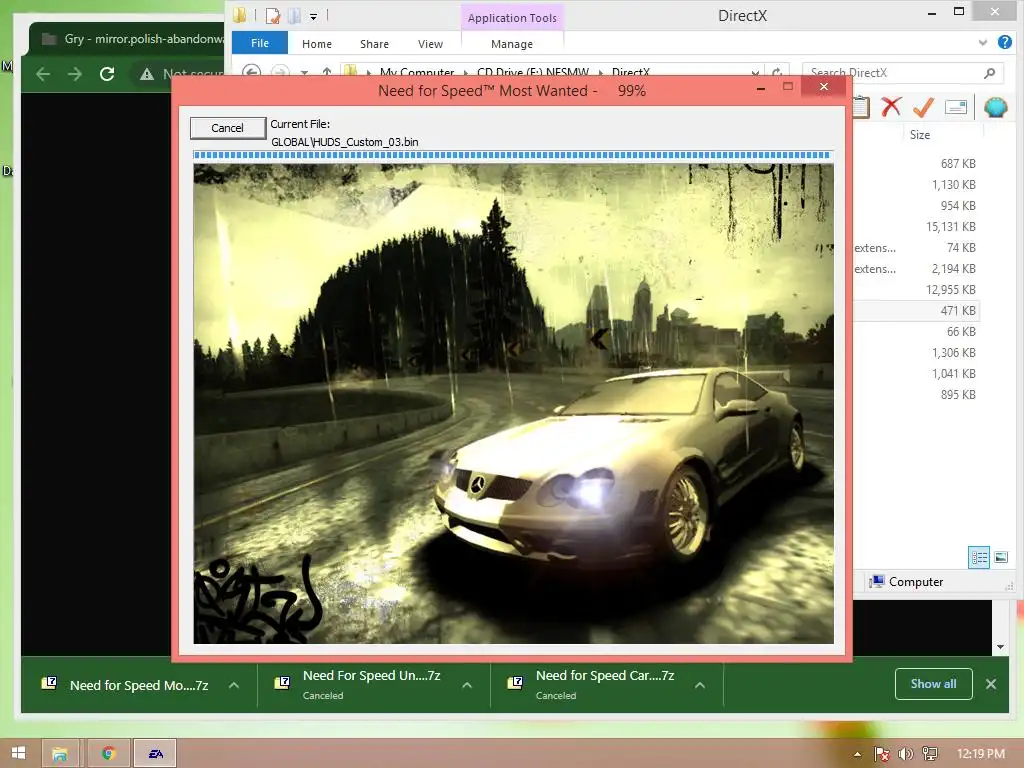
Task: Open the View ribbon tab
Action: (430, 44)
